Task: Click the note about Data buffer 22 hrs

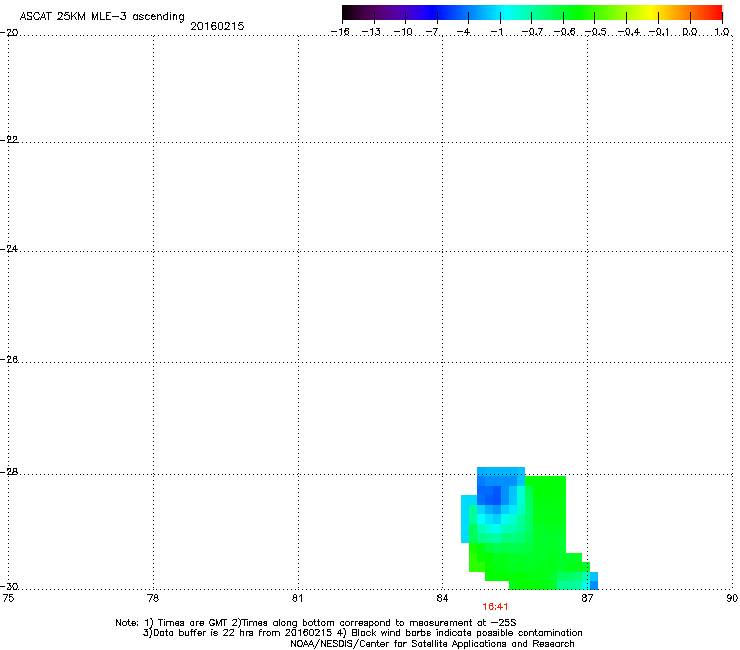Action: [362, 633]
